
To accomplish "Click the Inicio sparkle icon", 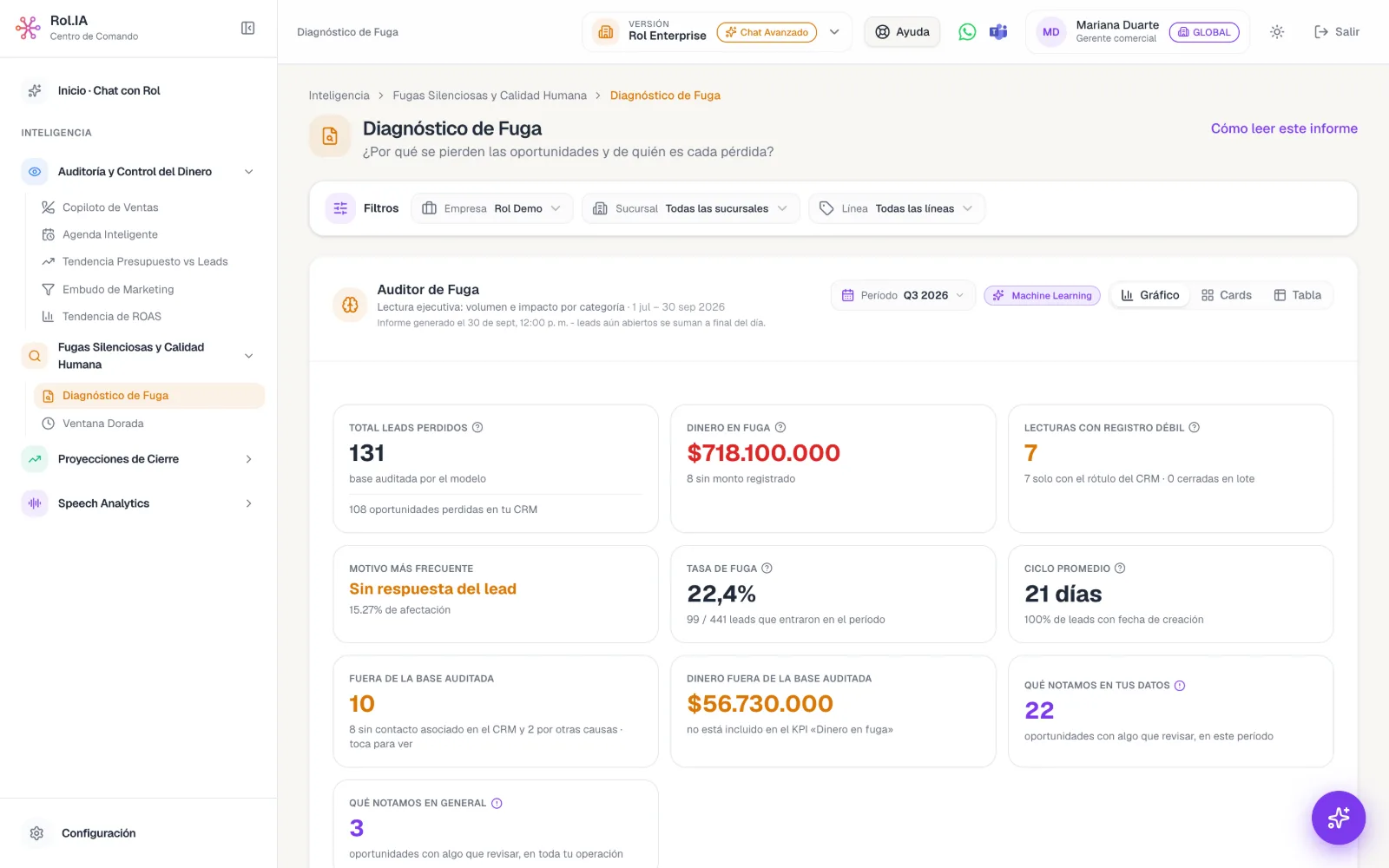I will 35,90.
